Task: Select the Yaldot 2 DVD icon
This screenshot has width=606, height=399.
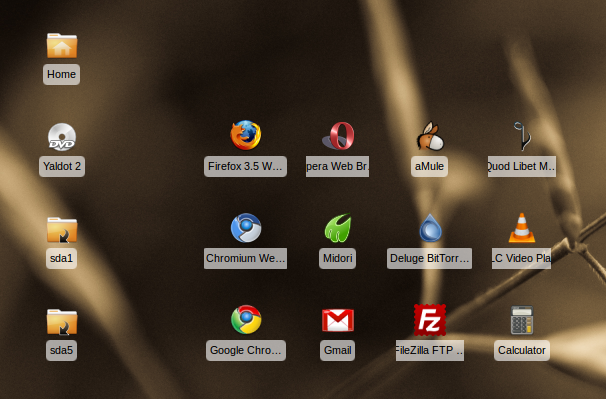Action: coord(62,137)
